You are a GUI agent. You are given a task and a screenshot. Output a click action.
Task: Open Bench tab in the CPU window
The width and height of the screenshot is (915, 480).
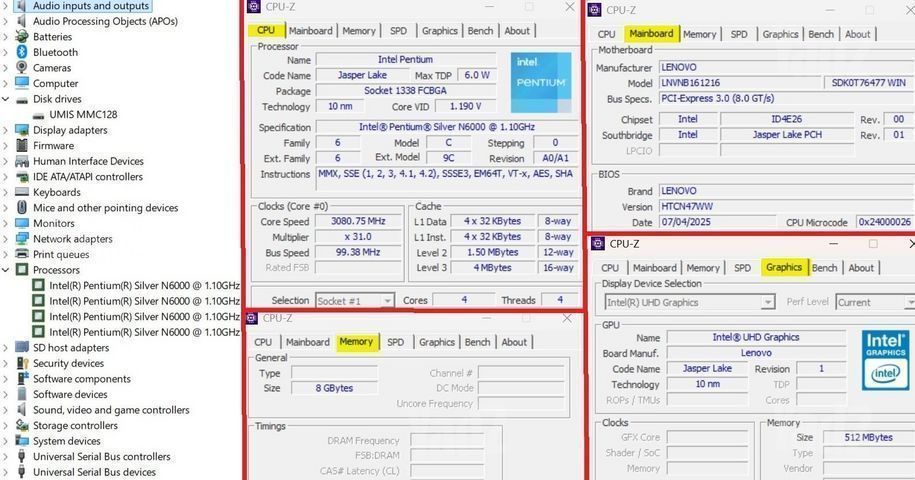[480, 30]
